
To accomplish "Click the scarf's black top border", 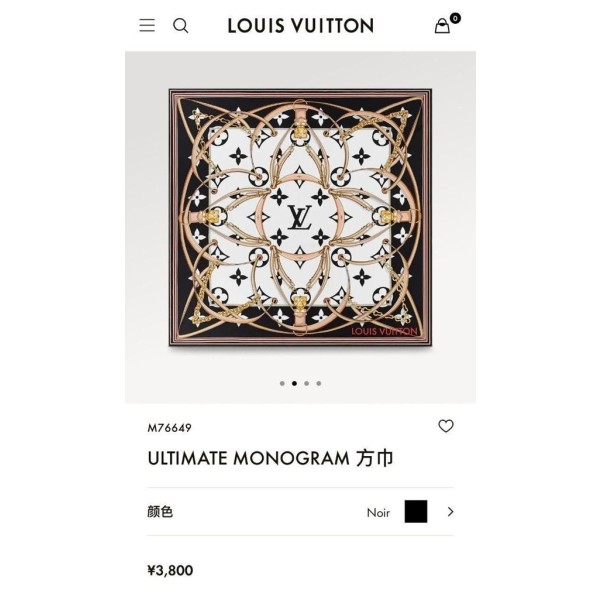I will click(300, 100).
